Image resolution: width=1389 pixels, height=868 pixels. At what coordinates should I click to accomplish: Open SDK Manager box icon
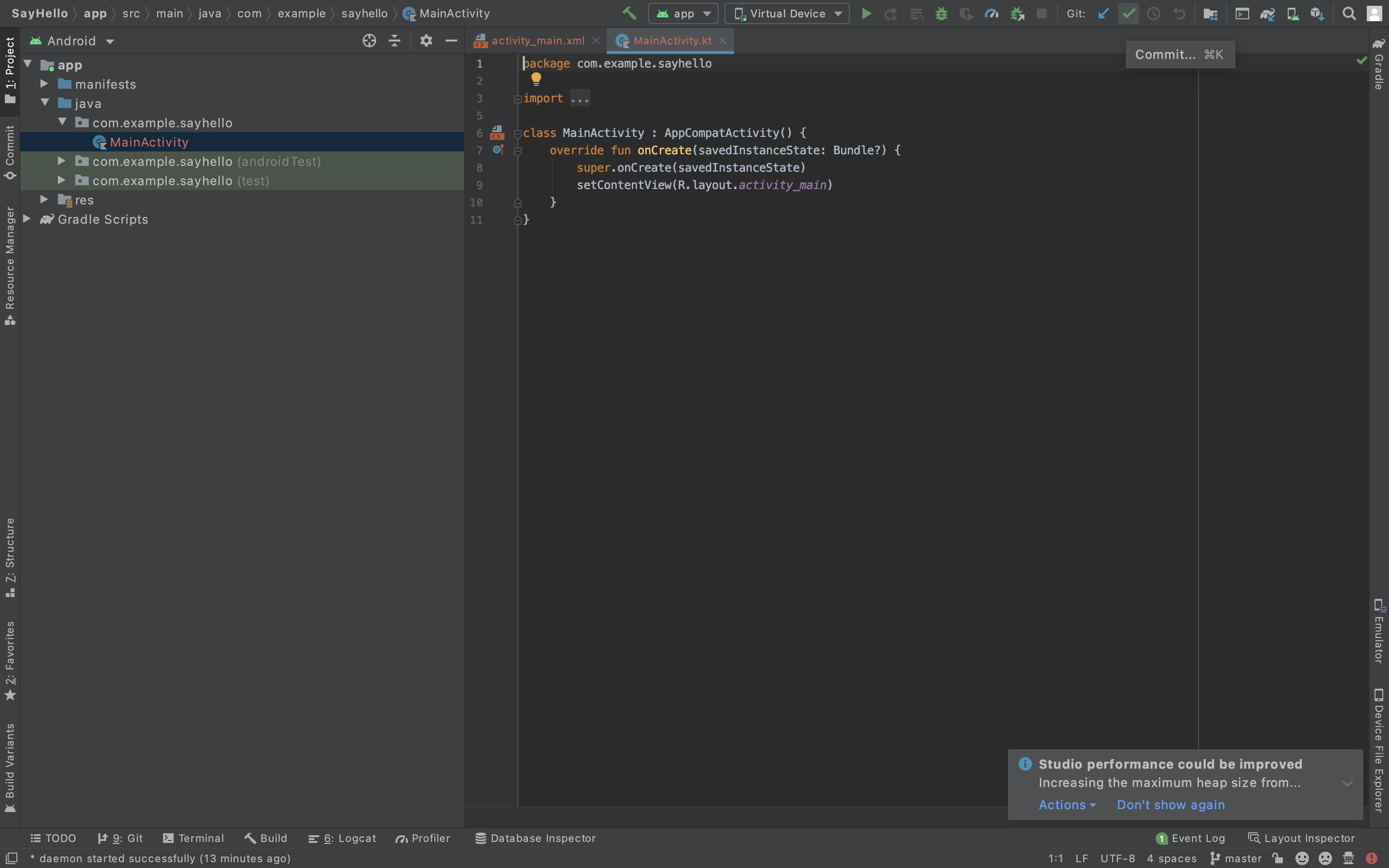coord(1317,13)
